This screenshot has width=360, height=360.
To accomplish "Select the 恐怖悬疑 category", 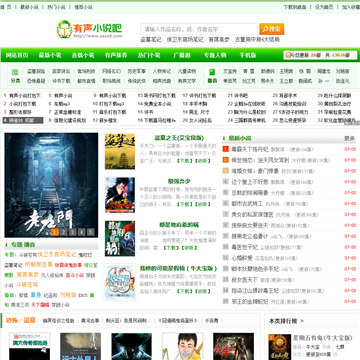I will pos(36,81).
